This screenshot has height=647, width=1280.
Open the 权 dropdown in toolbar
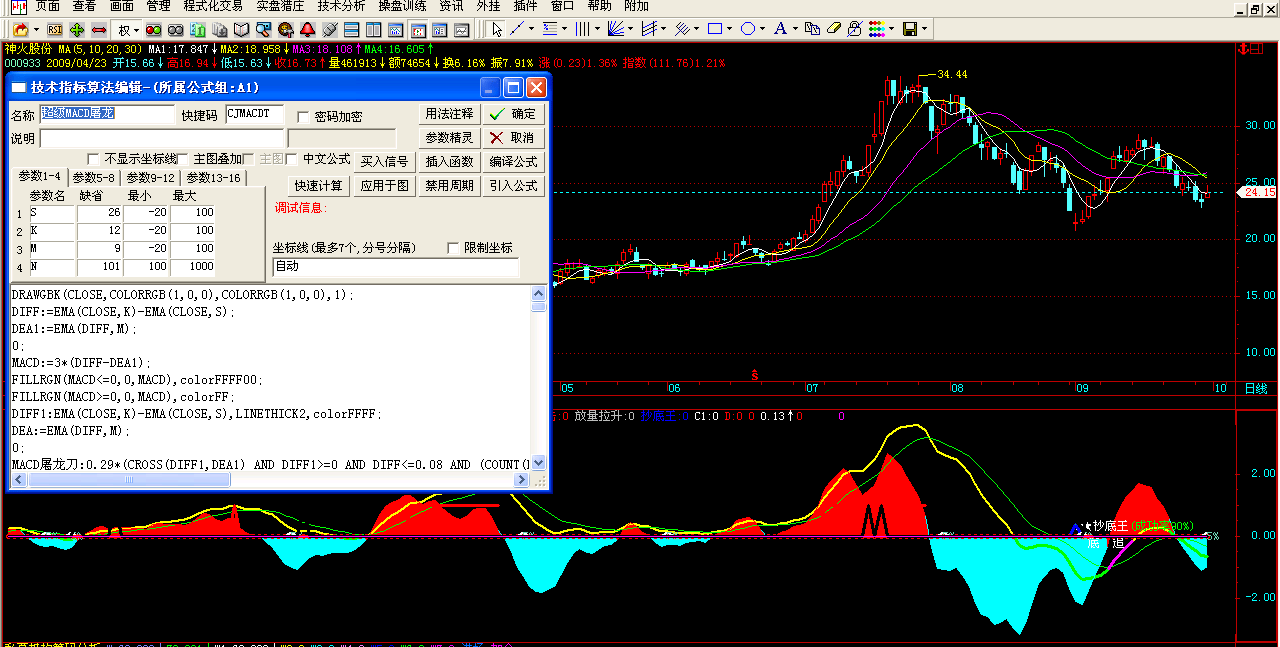[126, 29]
